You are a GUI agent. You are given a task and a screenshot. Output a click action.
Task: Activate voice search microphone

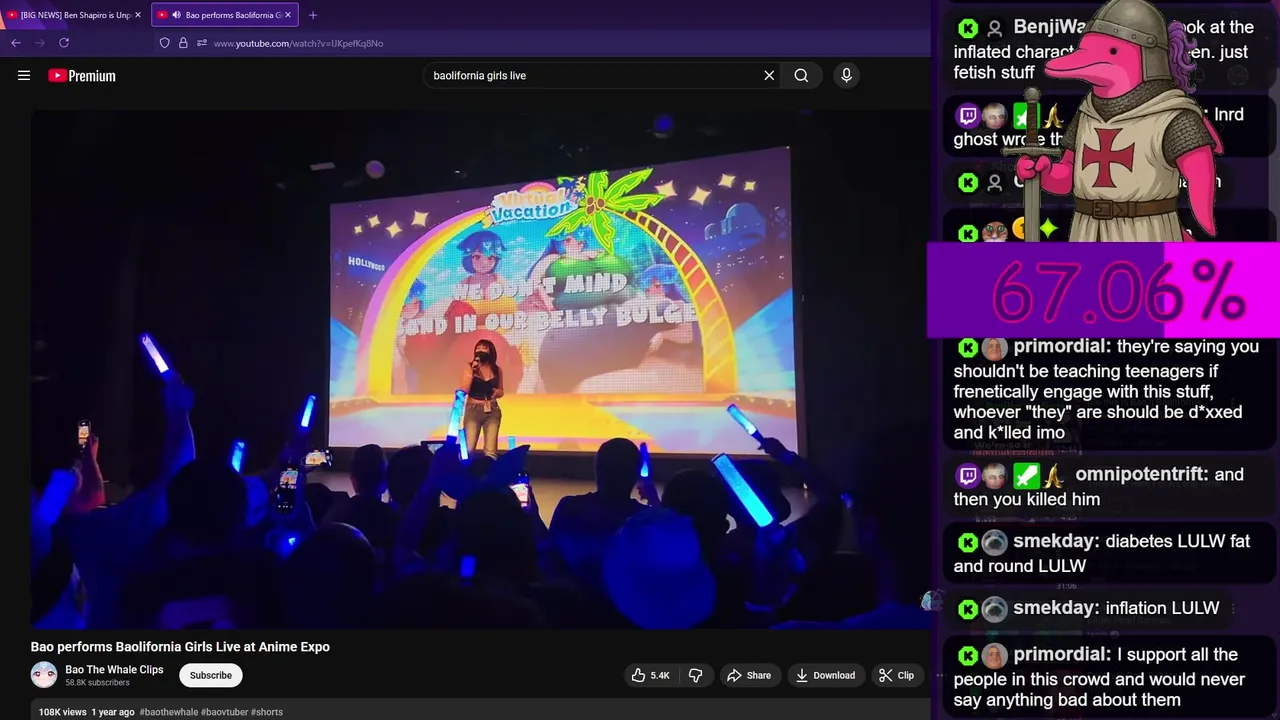tap(846, 75)
